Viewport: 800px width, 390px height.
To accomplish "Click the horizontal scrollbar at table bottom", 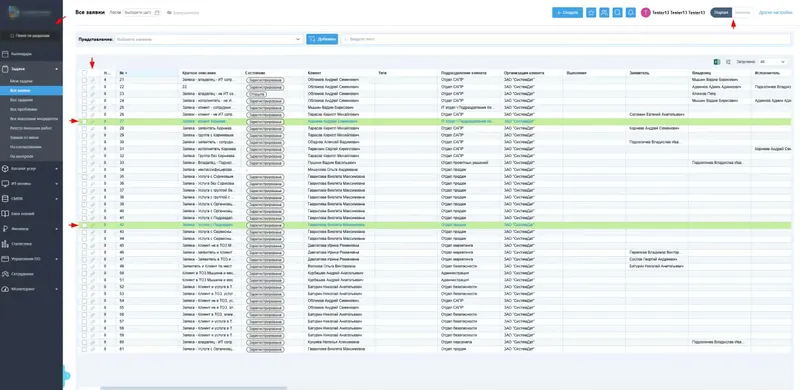I will [x=194, y=388].
